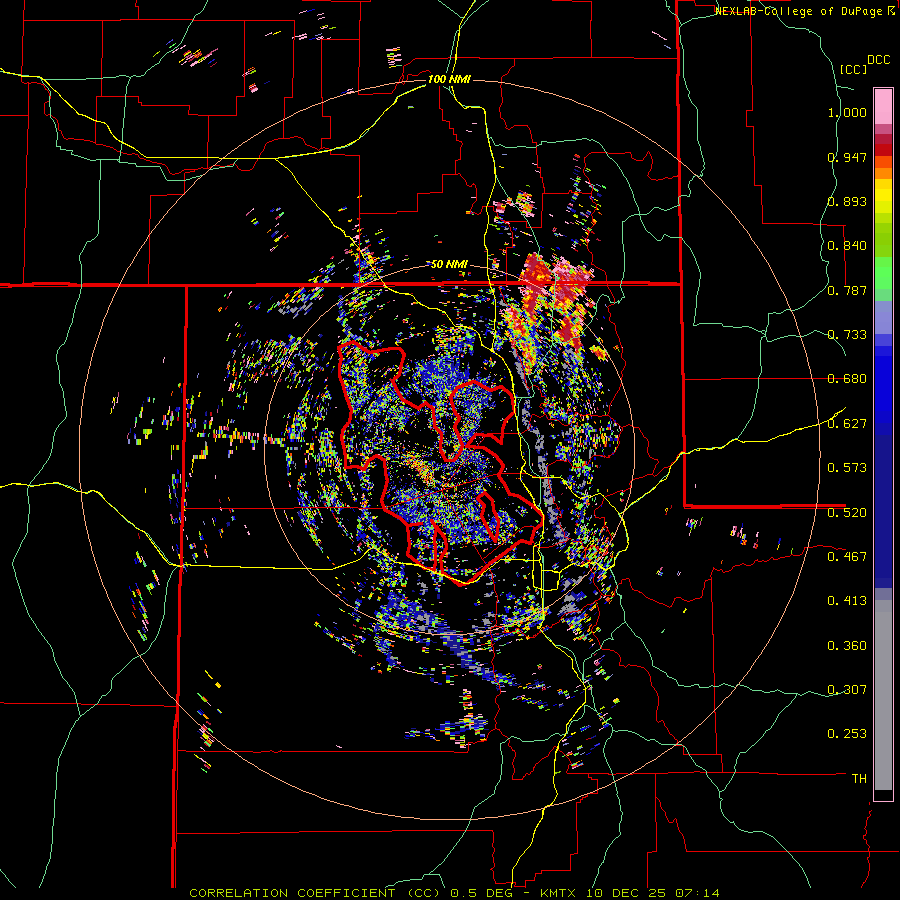
Task: Click the 0.307 legend value
Action: [847, 689]
